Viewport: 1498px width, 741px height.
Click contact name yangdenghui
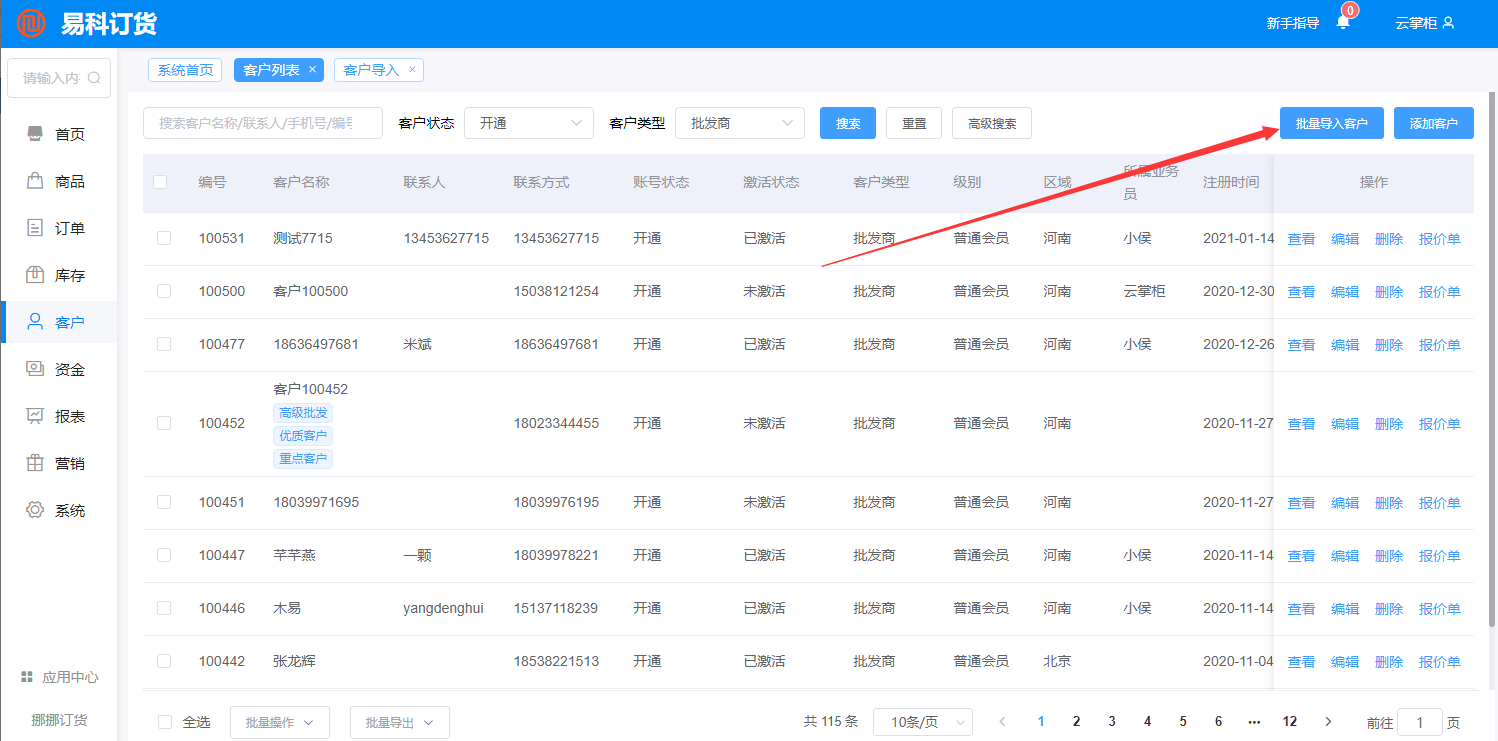(443, 608)
